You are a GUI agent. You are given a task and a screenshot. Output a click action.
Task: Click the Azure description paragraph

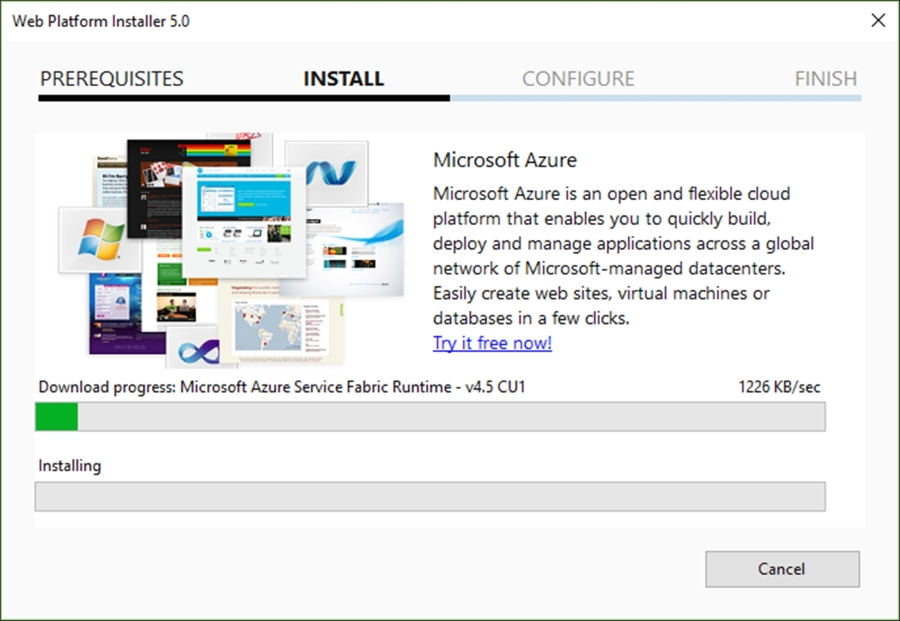[x=623, y=255]
